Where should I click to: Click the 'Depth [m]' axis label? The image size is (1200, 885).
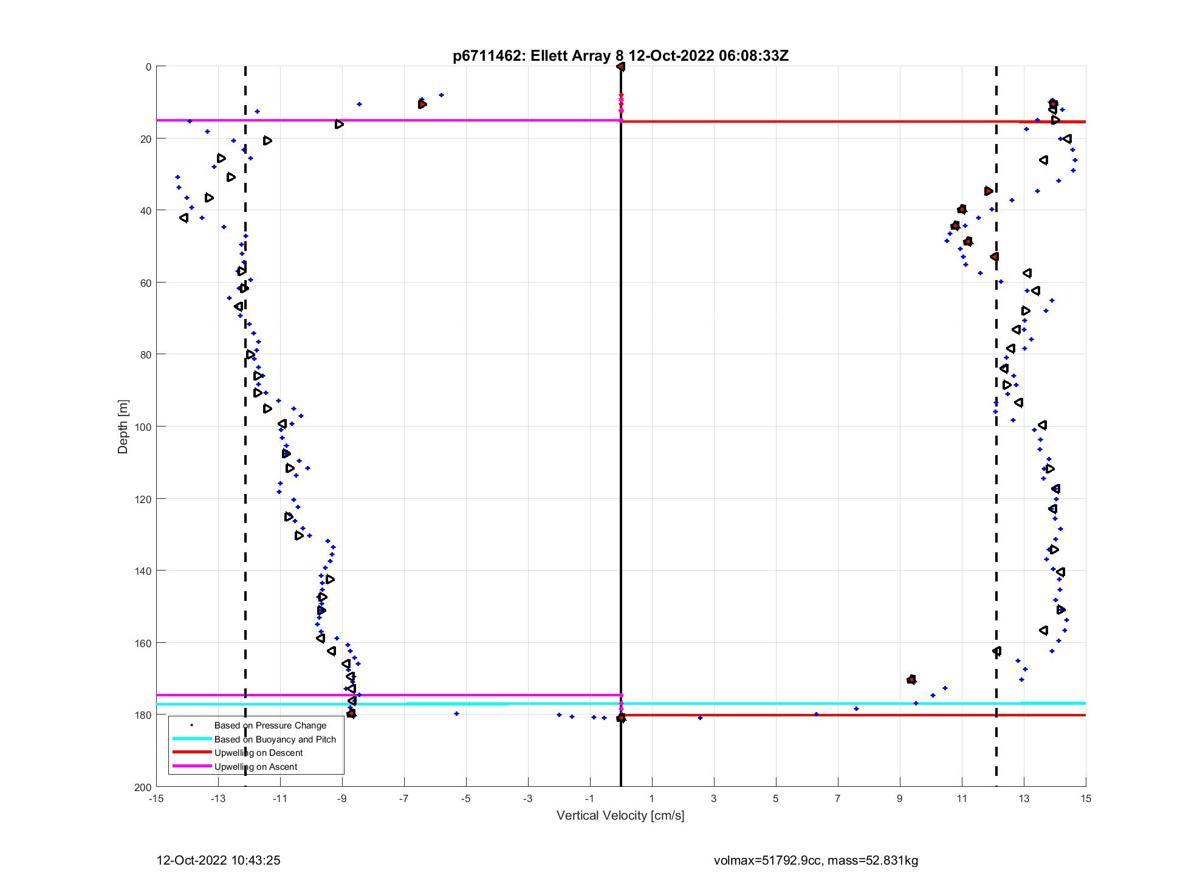click(124, 427)
